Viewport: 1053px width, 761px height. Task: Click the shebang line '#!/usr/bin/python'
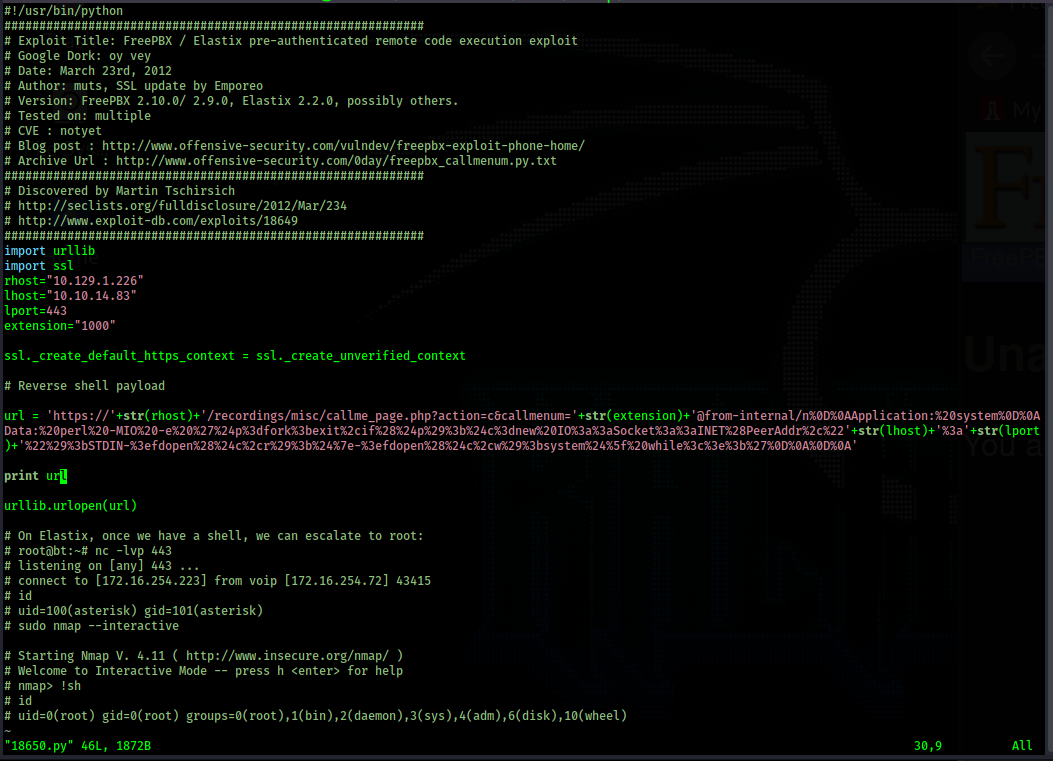coord(64,11)
